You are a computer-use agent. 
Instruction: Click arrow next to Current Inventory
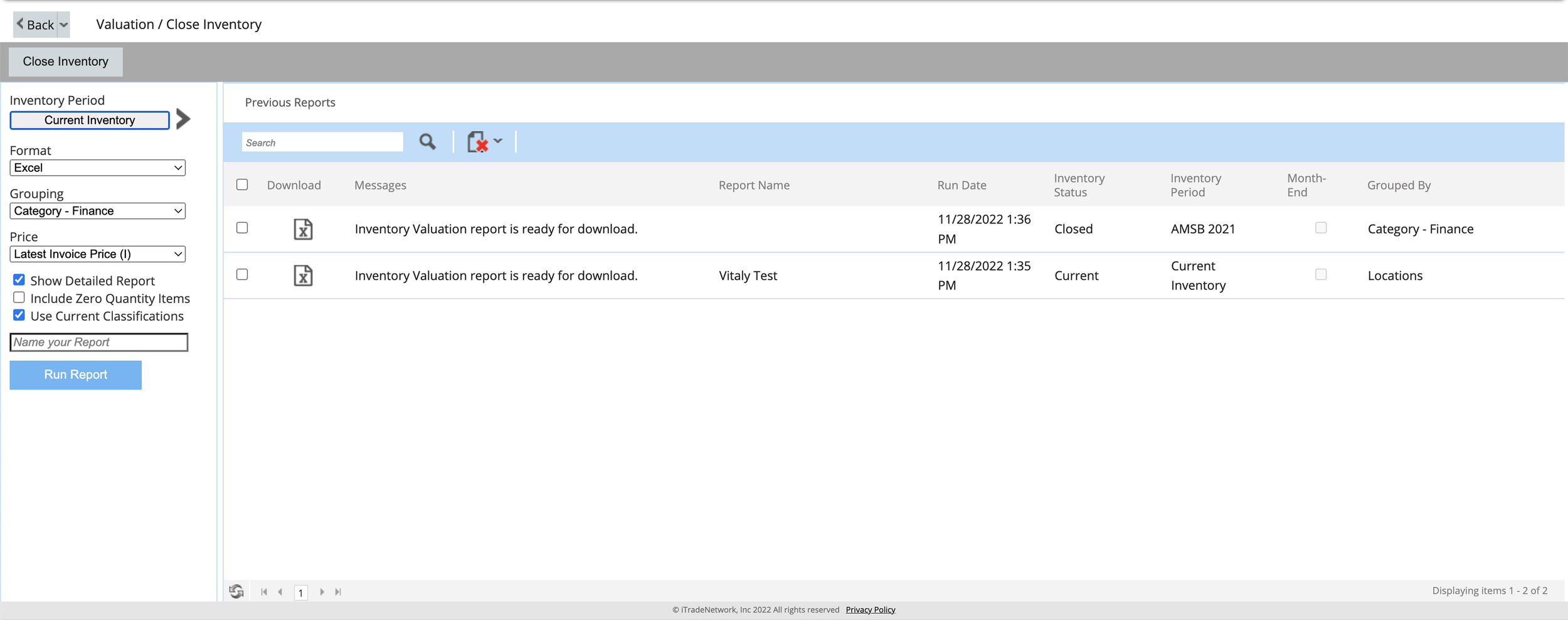click(x=183, y=119)
